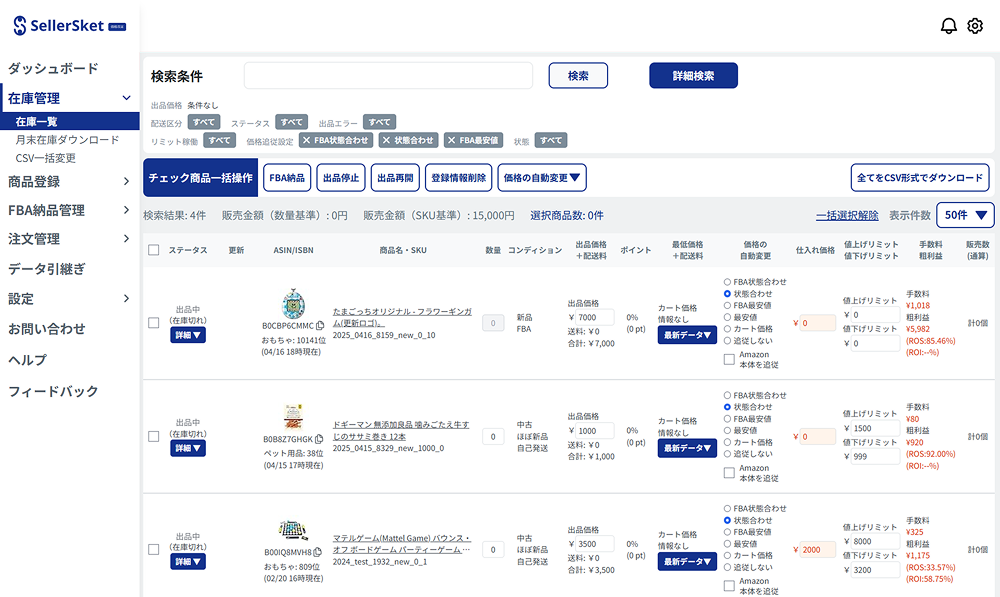Click the 一括選択解除 link
1000x597 pixels.
tap(847, 215)
